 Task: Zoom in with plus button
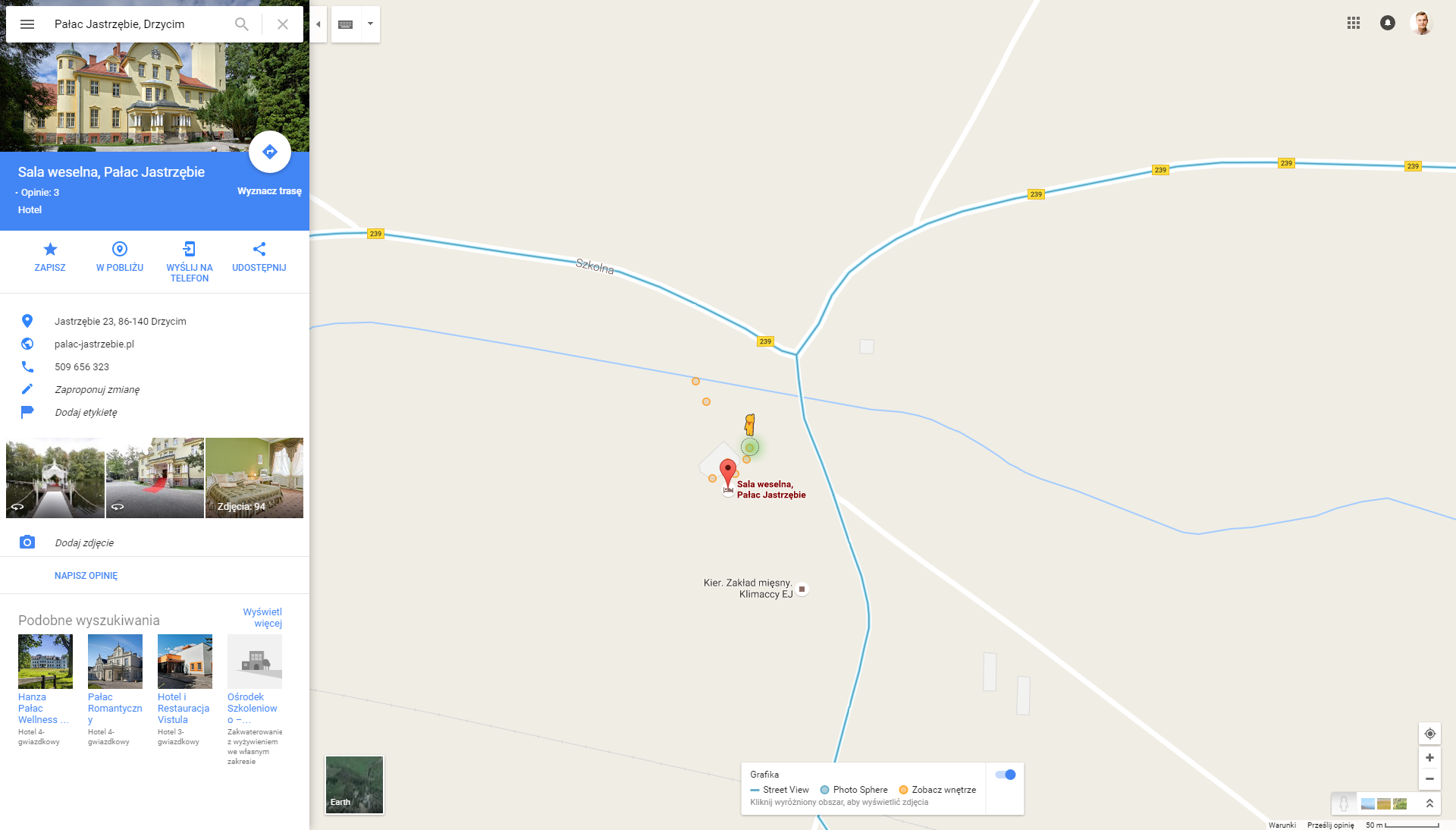point(1429,758)
